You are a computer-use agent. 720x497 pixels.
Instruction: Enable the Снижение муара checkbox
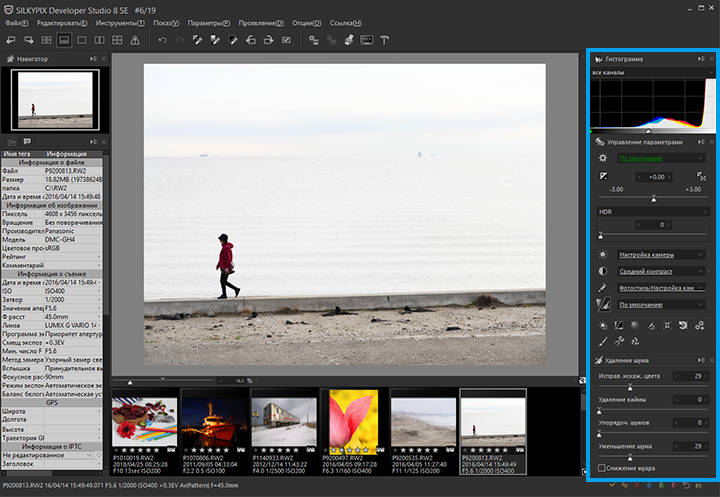602,468
